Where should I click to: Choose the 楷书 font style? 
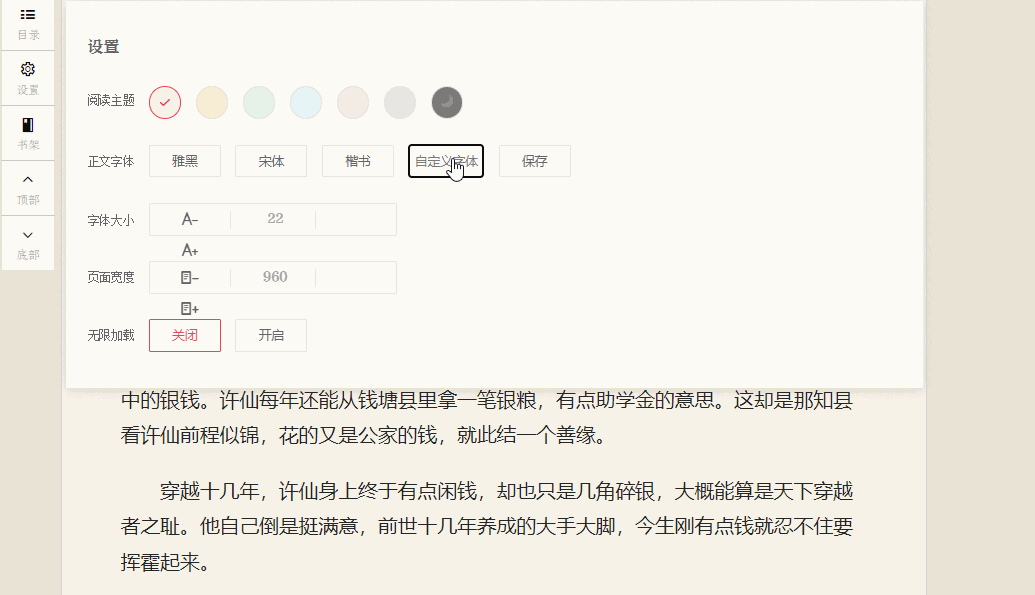[x=357, y=160]
